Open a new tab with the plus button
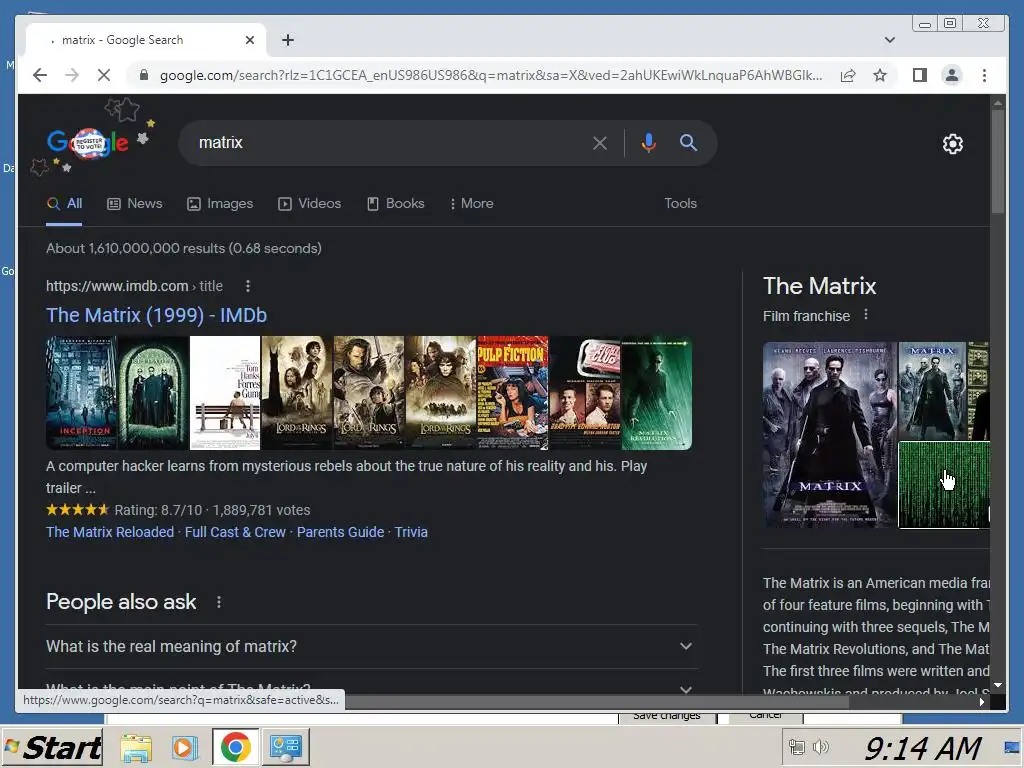The height and width of the screenshot is (768, 1024). (288, 40)
